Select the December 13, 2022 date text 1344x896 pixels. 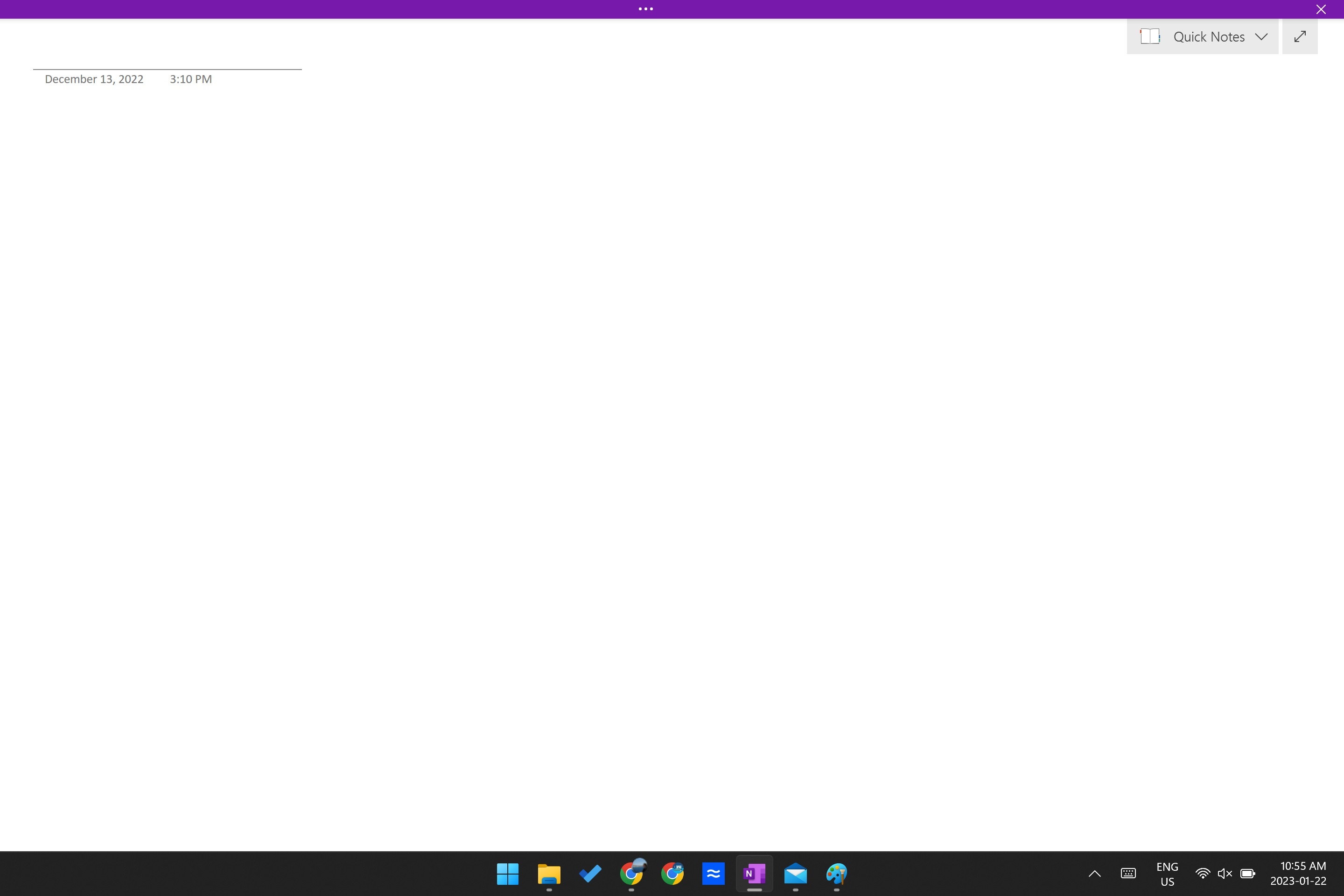click(x=93, y=79)
